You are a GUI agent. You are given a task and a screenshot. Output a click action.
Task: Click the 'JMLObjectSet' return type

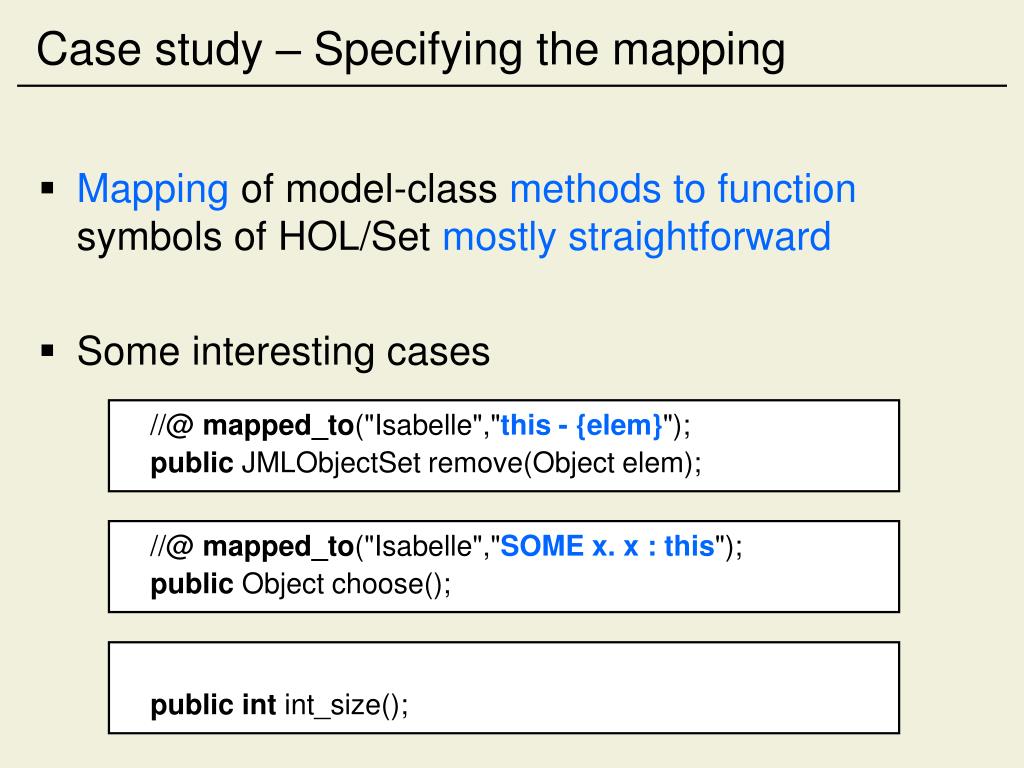pos(331,464)
